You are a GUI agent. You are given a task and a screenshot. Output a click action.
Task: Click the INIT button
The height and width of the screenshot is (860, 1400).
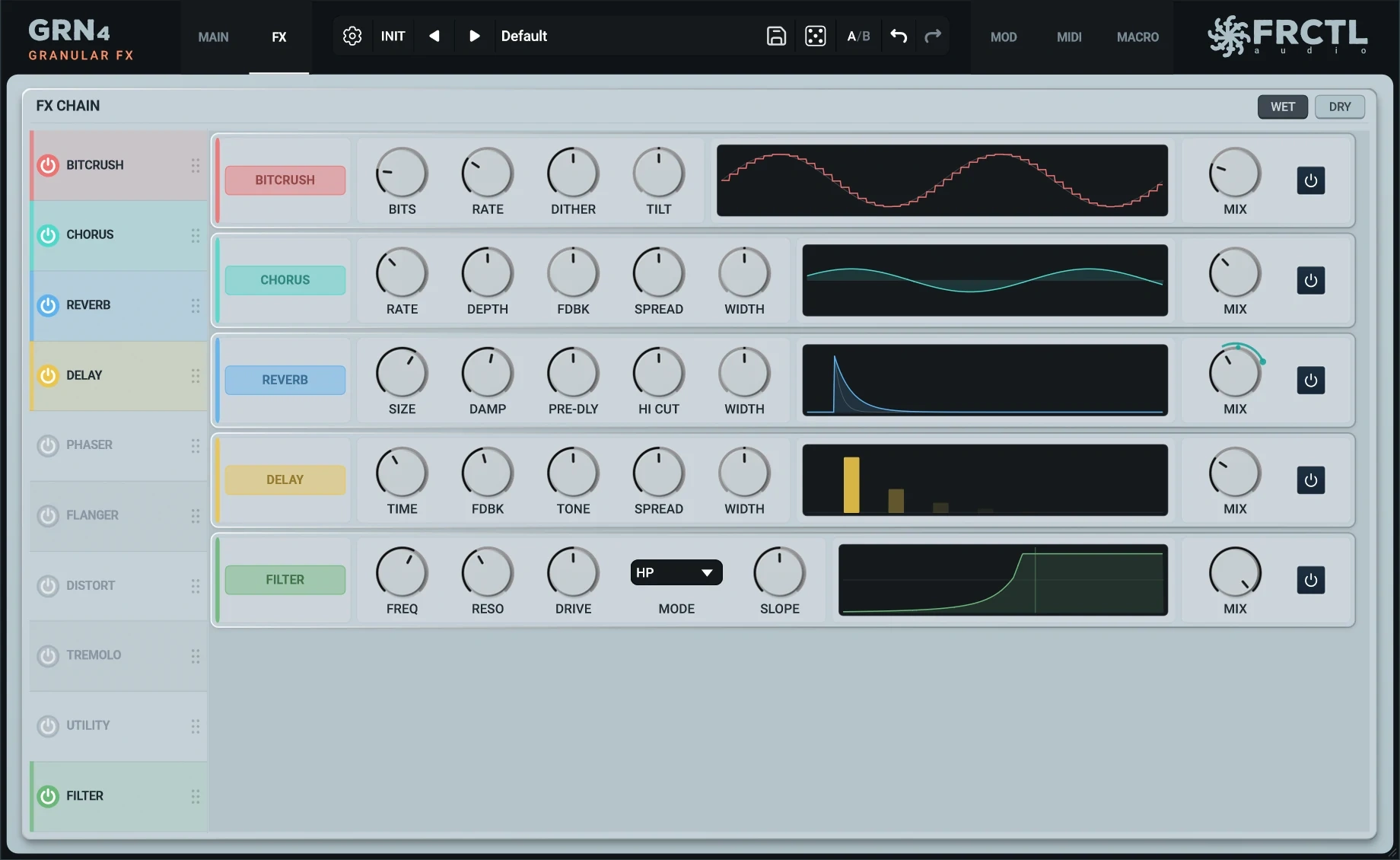[393, 36]
